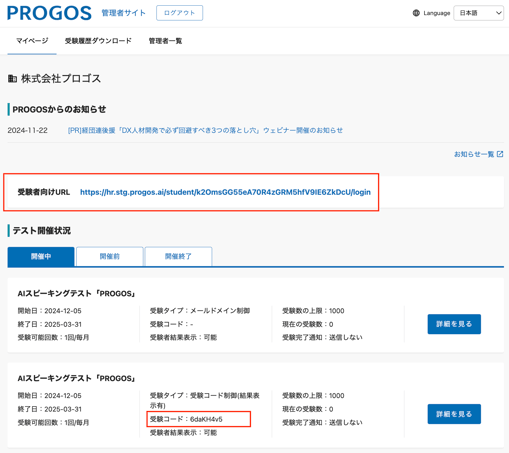Viewport: 509px width, 453px height.
Task: Open the 受験履歴ダウンロード menu item
Action: click(98, 41)
